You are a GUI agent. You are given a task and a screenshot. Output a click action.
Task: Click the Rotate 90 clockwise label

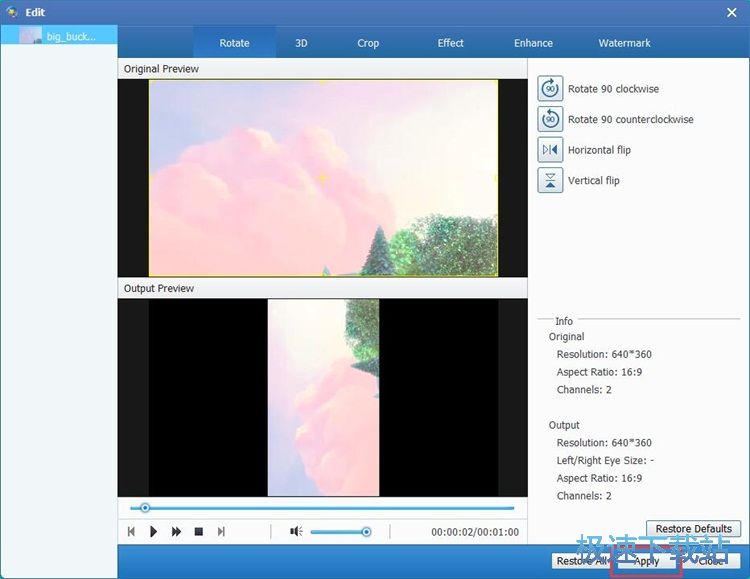click(613, 89)
